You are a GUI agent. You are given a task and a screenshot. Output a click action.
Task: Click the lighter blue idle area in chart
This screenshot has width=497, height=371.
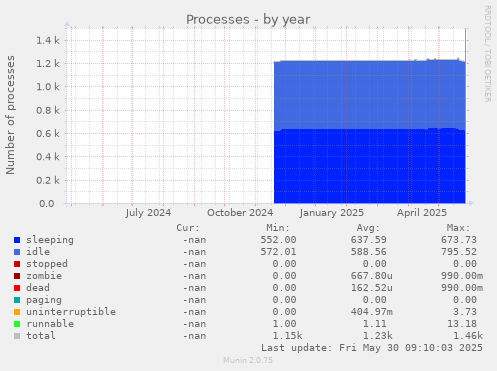pos(369,95)
